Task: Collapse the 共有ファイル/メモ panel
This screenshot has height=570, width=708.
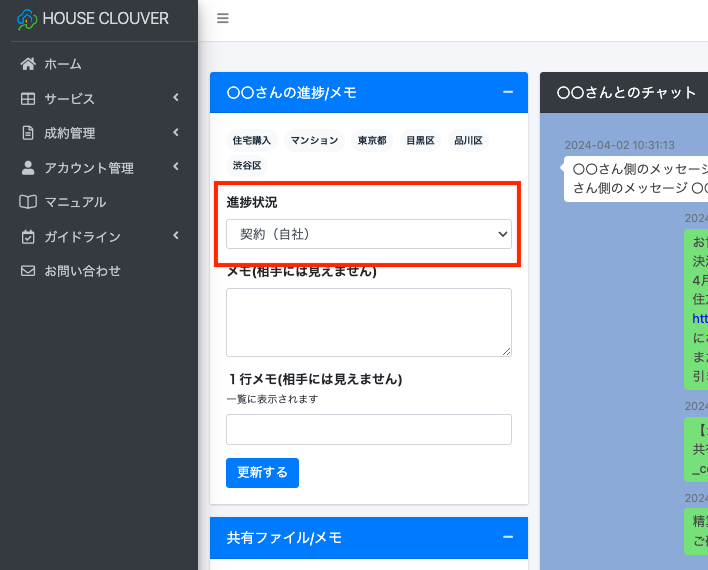Action: 508,537
